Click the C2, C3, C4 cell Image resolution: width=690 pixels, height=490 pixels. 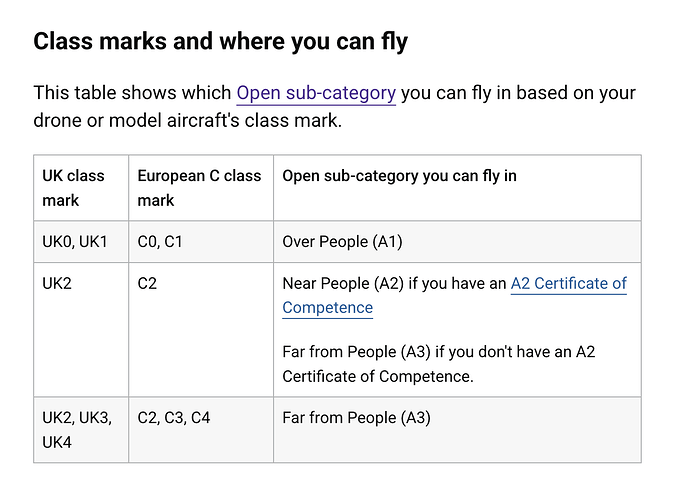coord(201,430)
